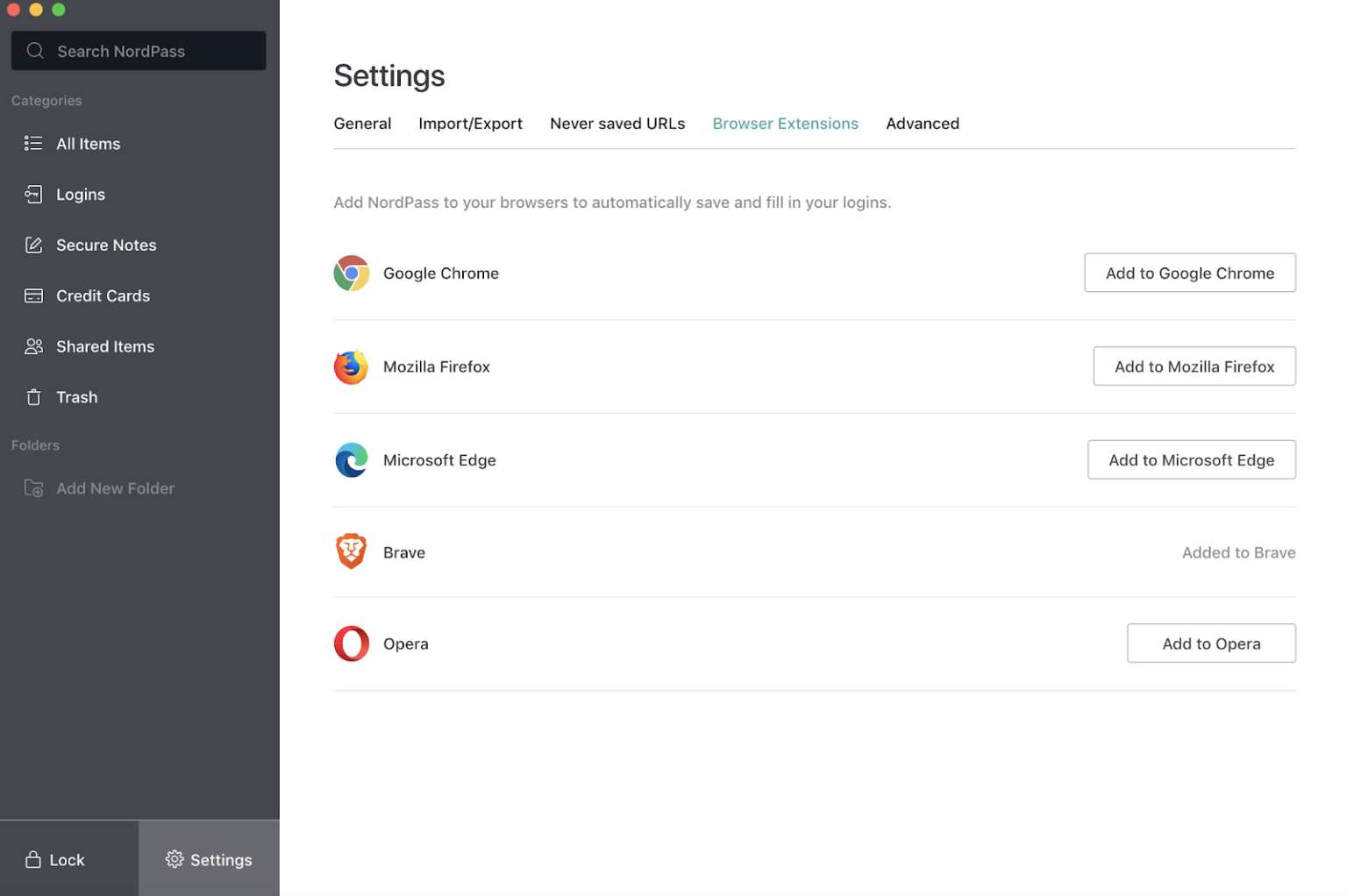The width and height of the screenshot is (1347, 896).
Task: Open the Logins category
Action: tap(81, 194)
